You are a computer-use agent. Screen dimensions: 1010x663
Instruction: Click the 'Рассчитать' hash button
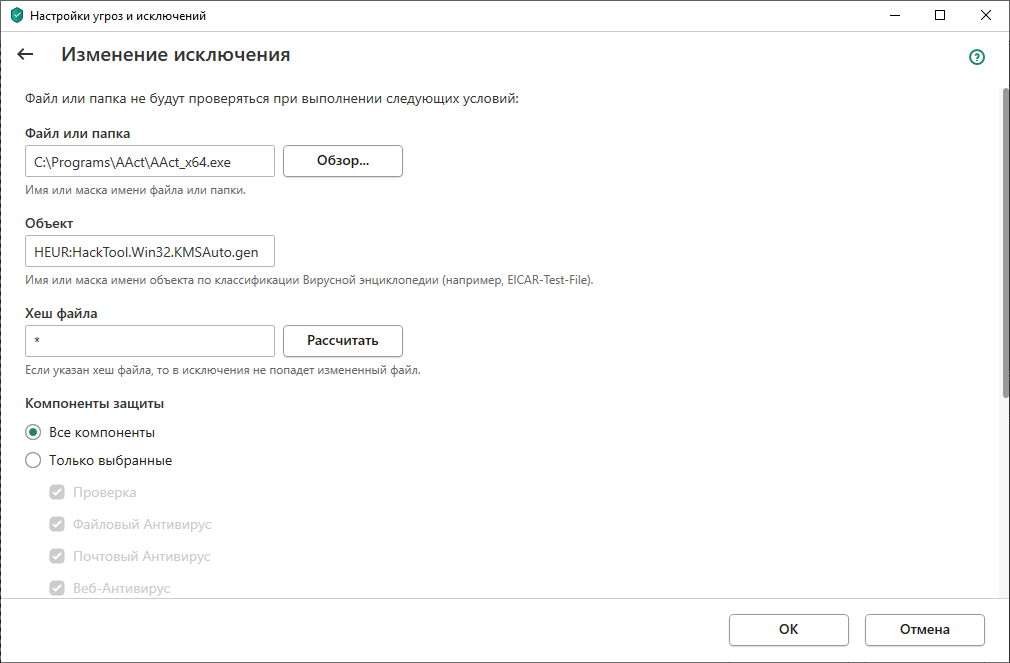click(343, 341)
